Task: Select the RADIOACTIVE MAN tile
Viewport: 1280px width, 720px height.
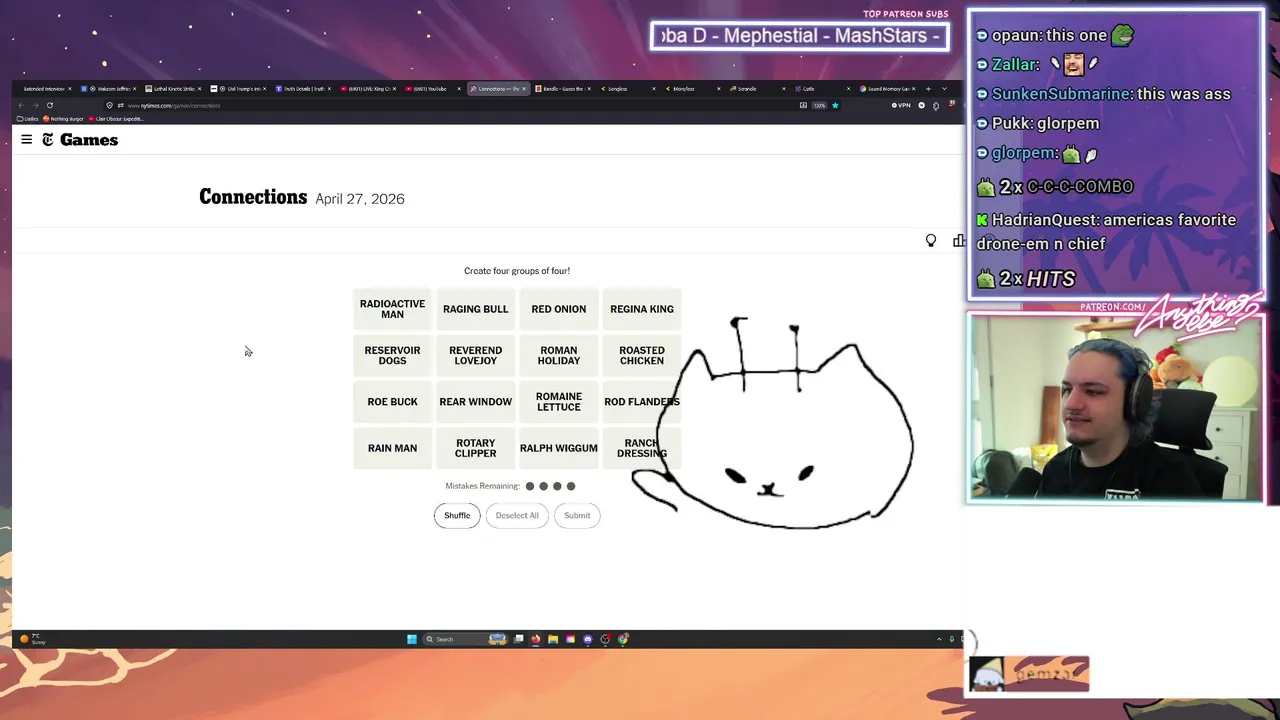Action: [392, 309]
